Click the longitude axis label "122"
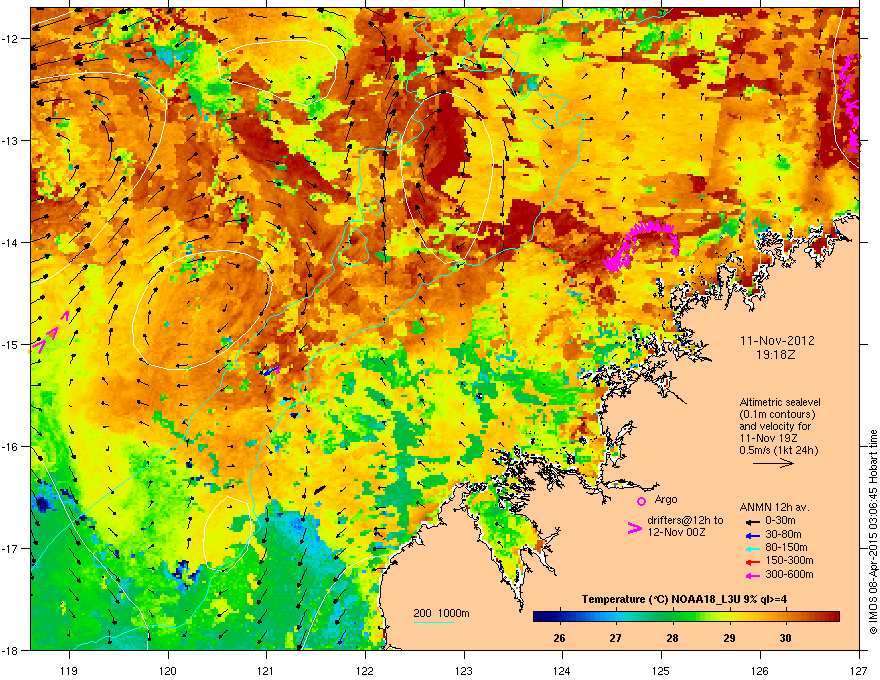Screen dimensions: 880x680 click(x=365, y=670)
